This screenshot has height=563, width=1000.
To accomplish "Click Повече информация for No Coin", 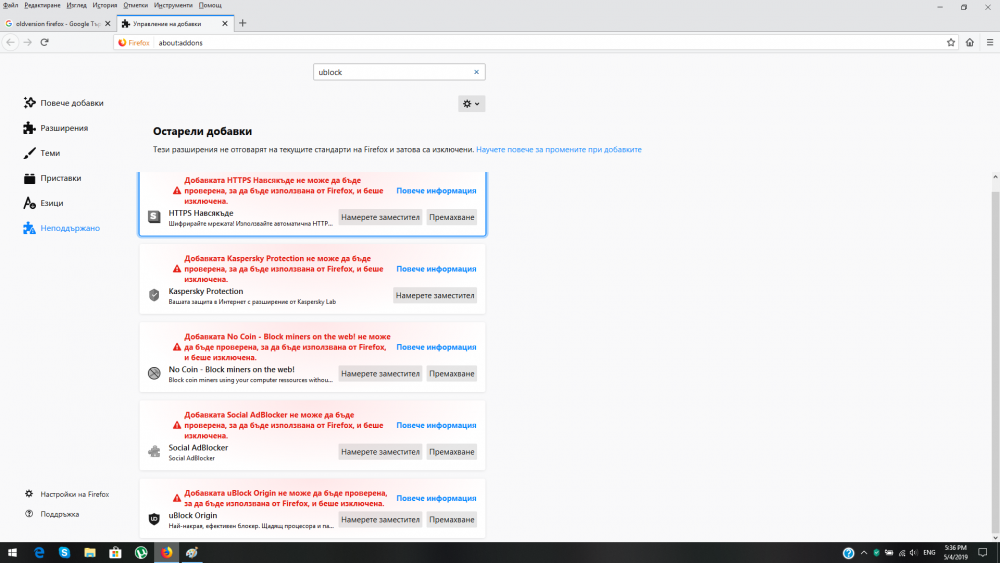I will pos(436,347).
